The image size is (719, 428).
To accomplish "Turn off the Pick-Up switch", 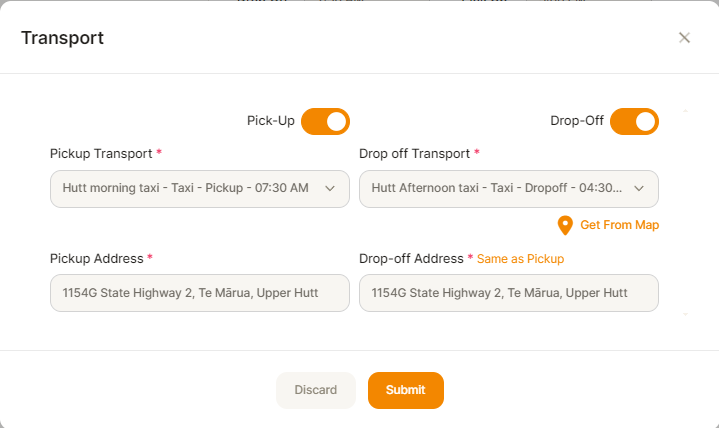I will pyautogui.click(x=326, y=122).
